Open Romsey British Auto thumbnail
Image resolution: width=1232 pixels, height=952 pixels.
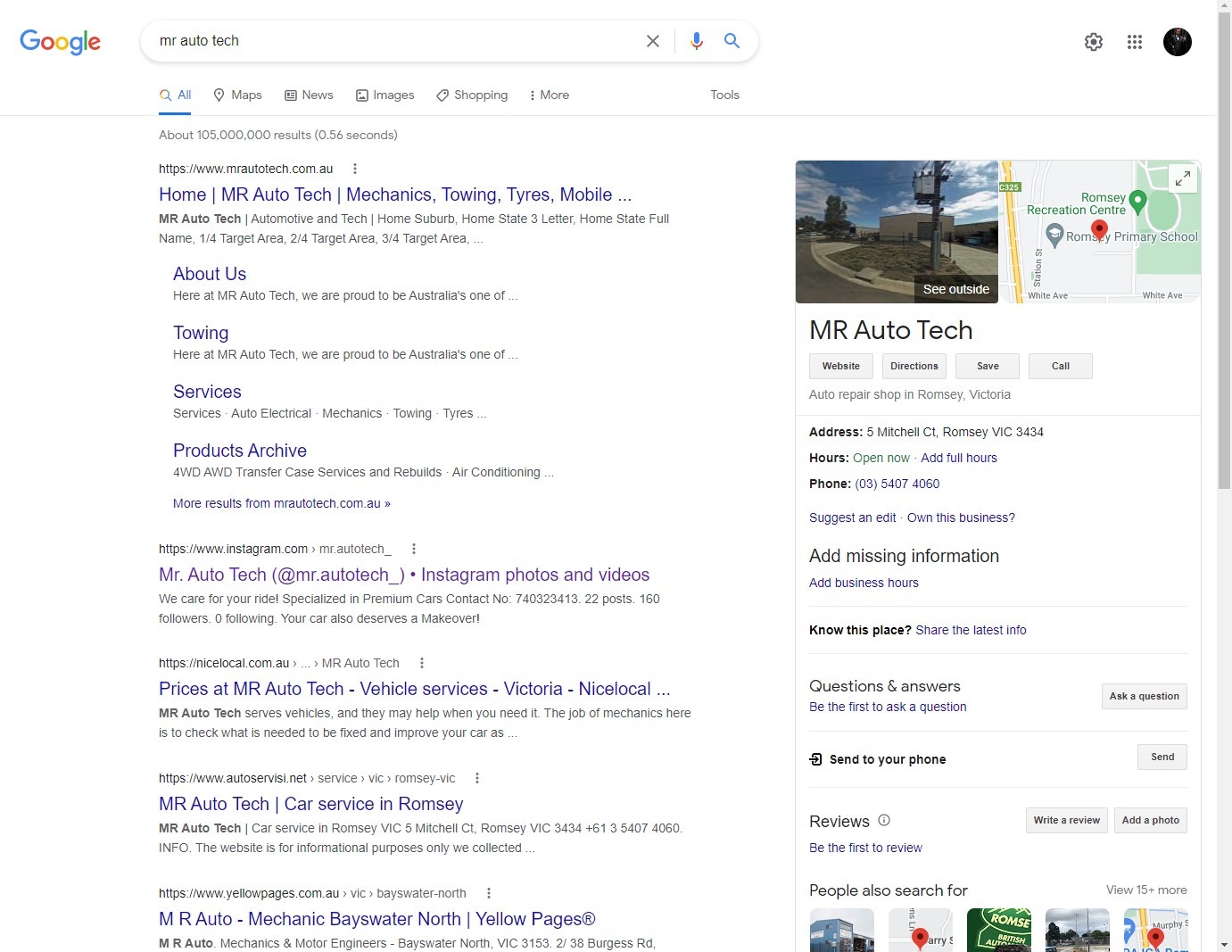(x=999, y=931)
